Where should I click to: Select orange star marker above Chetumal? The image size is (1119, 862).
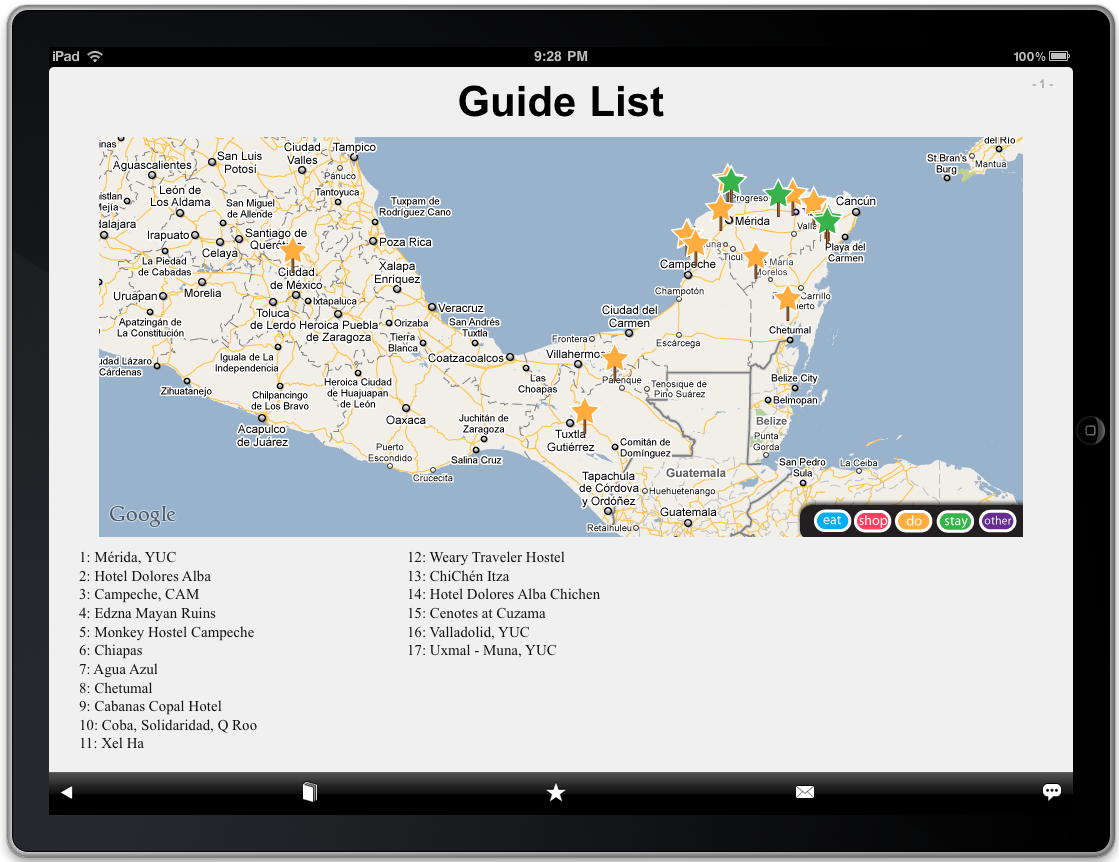[787, 300]
